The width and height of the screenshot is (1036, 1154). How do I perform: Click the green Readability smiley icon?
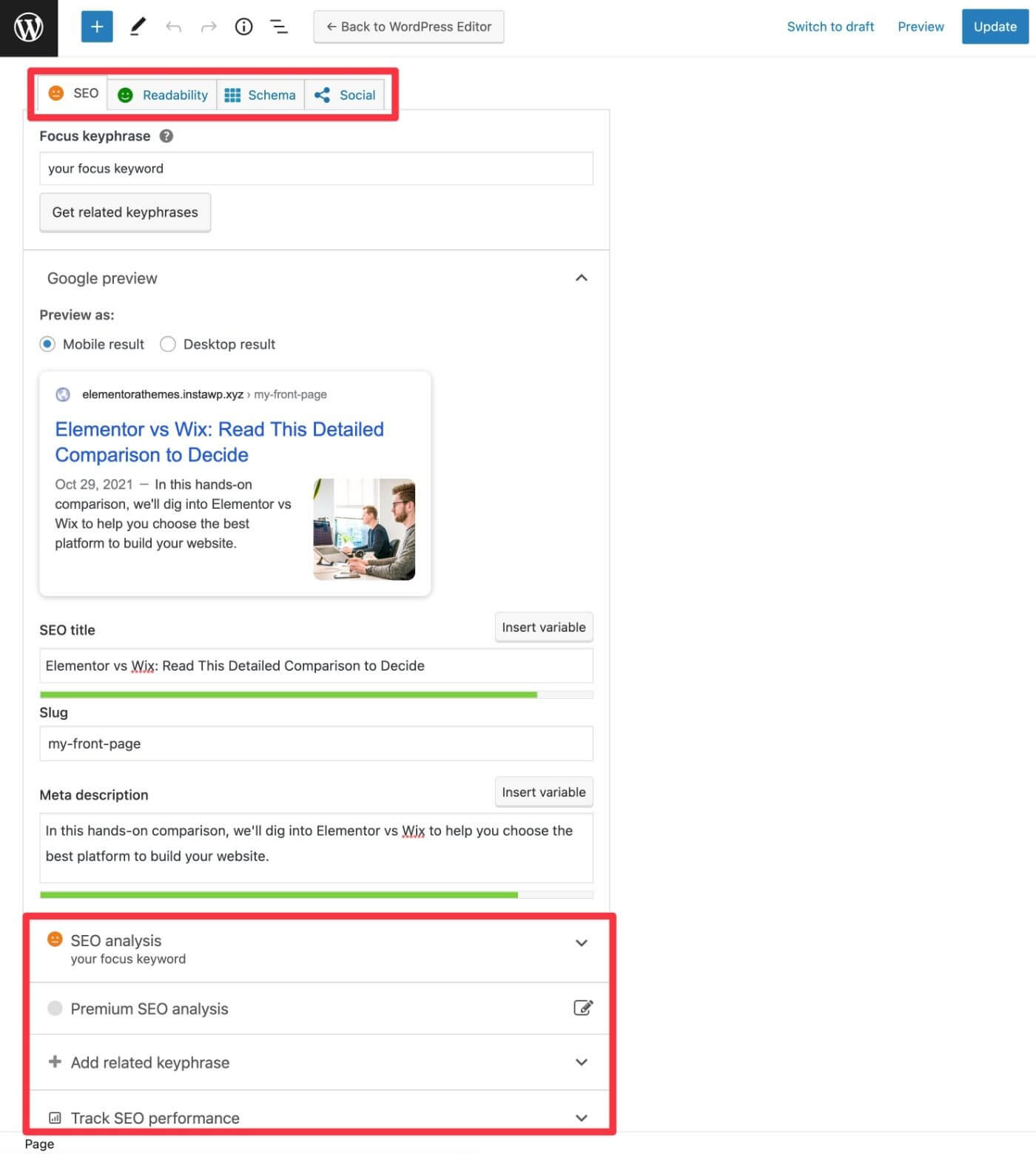point(125,95)
